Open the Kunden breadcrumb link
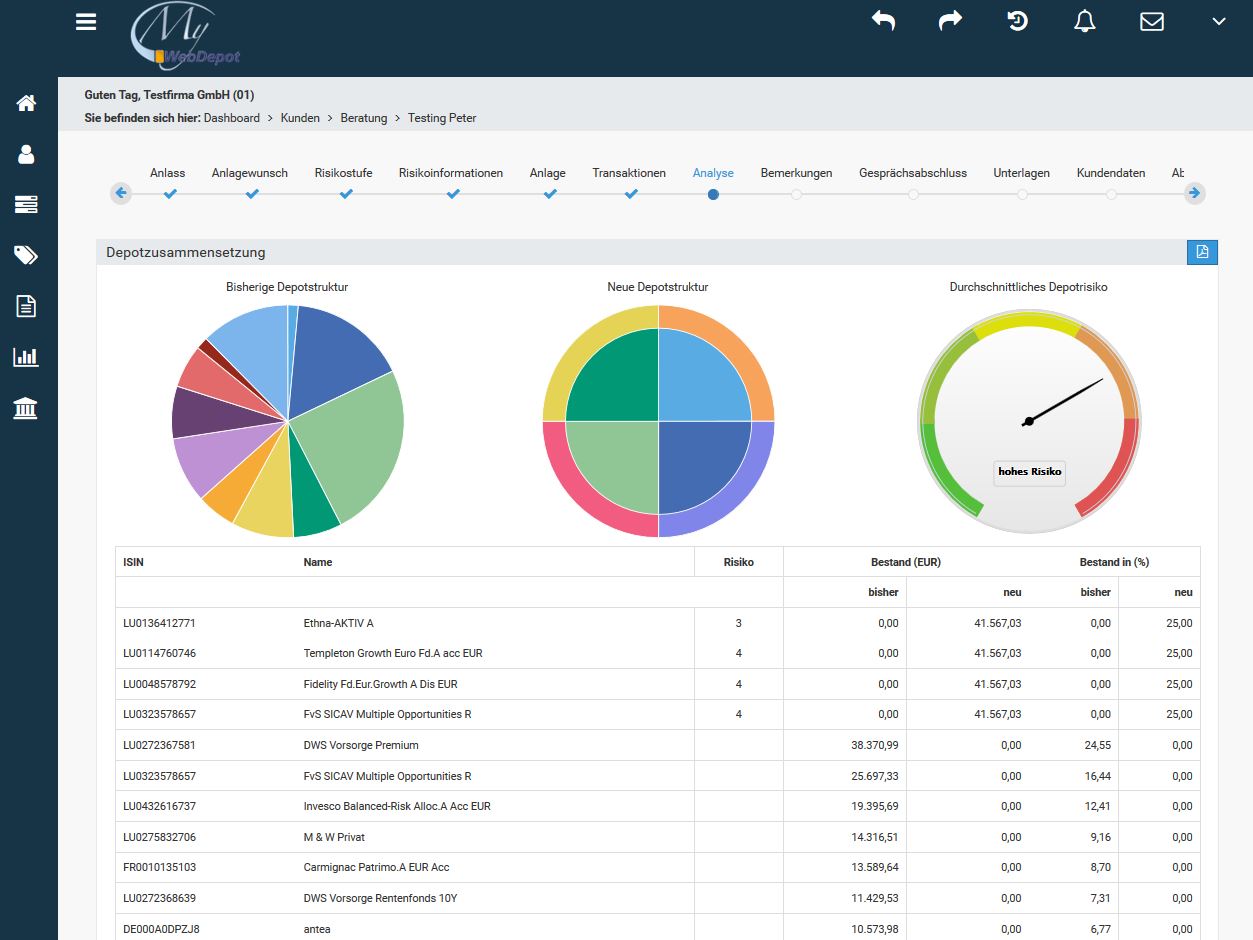1253x940 pixels. pyautogui.click(x=300, y=118)
